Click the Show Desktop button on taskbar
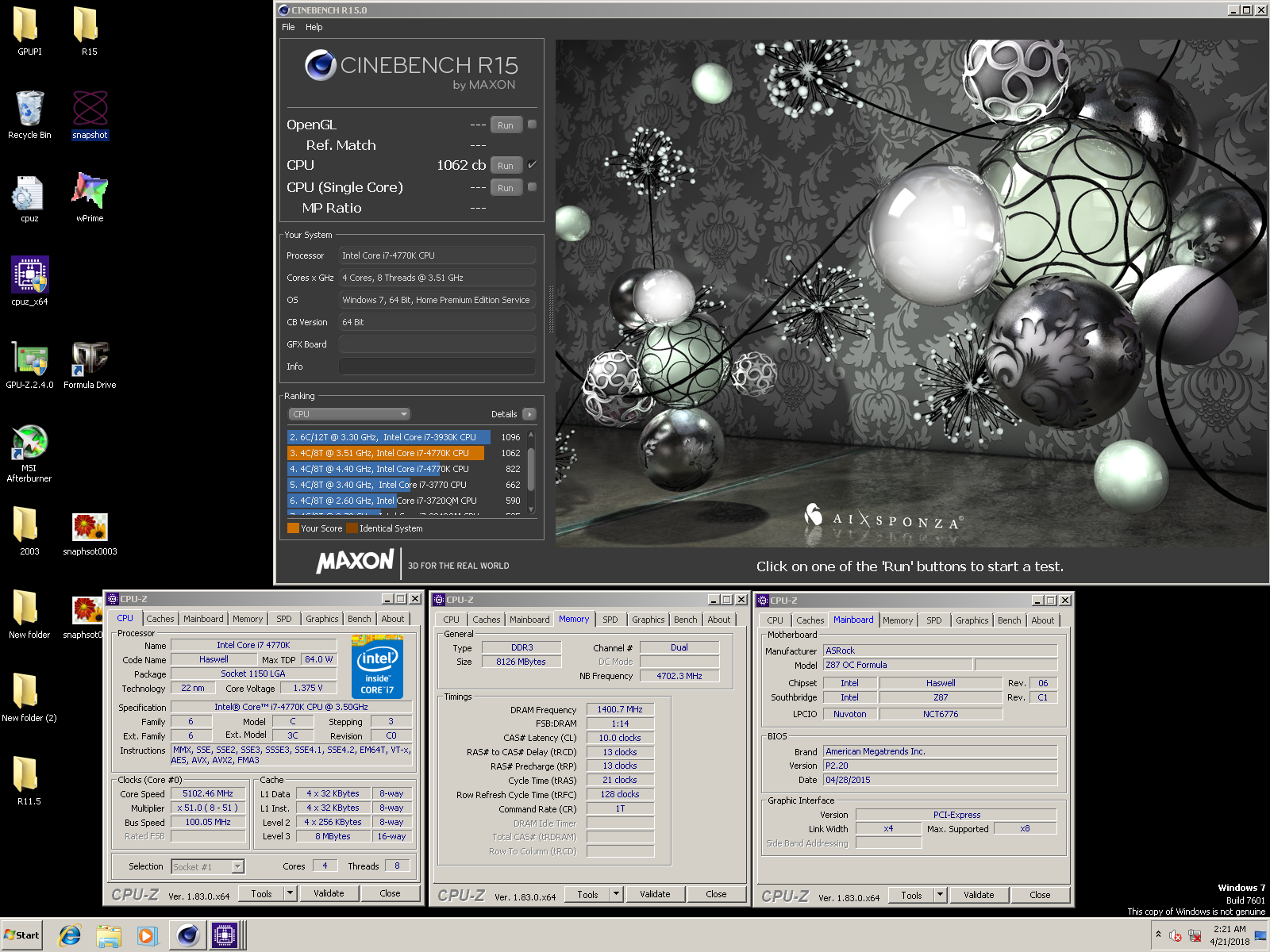Image resolution: width=1270 pixels, height=952 pixels. [x=1261, y=936]
